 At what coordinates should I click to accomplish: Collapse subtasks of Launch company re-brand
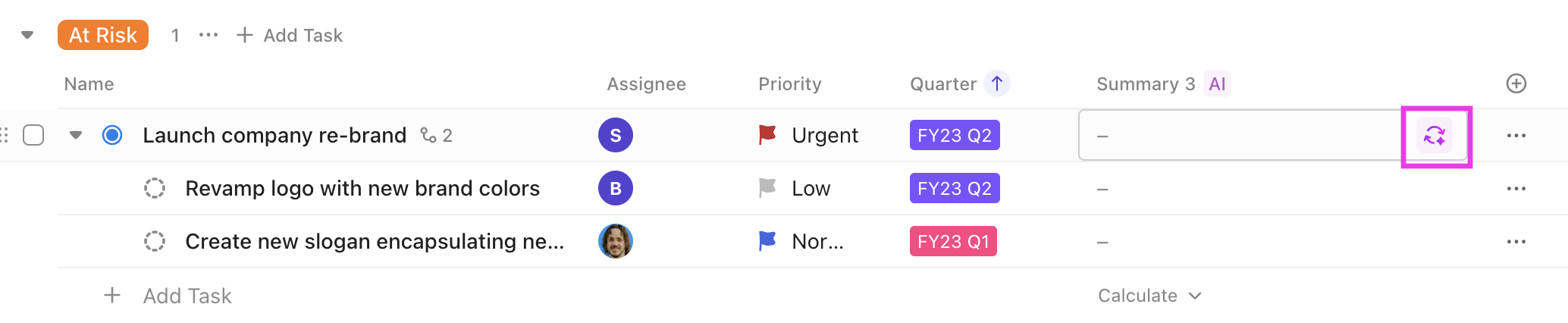(x=76, y=135)
